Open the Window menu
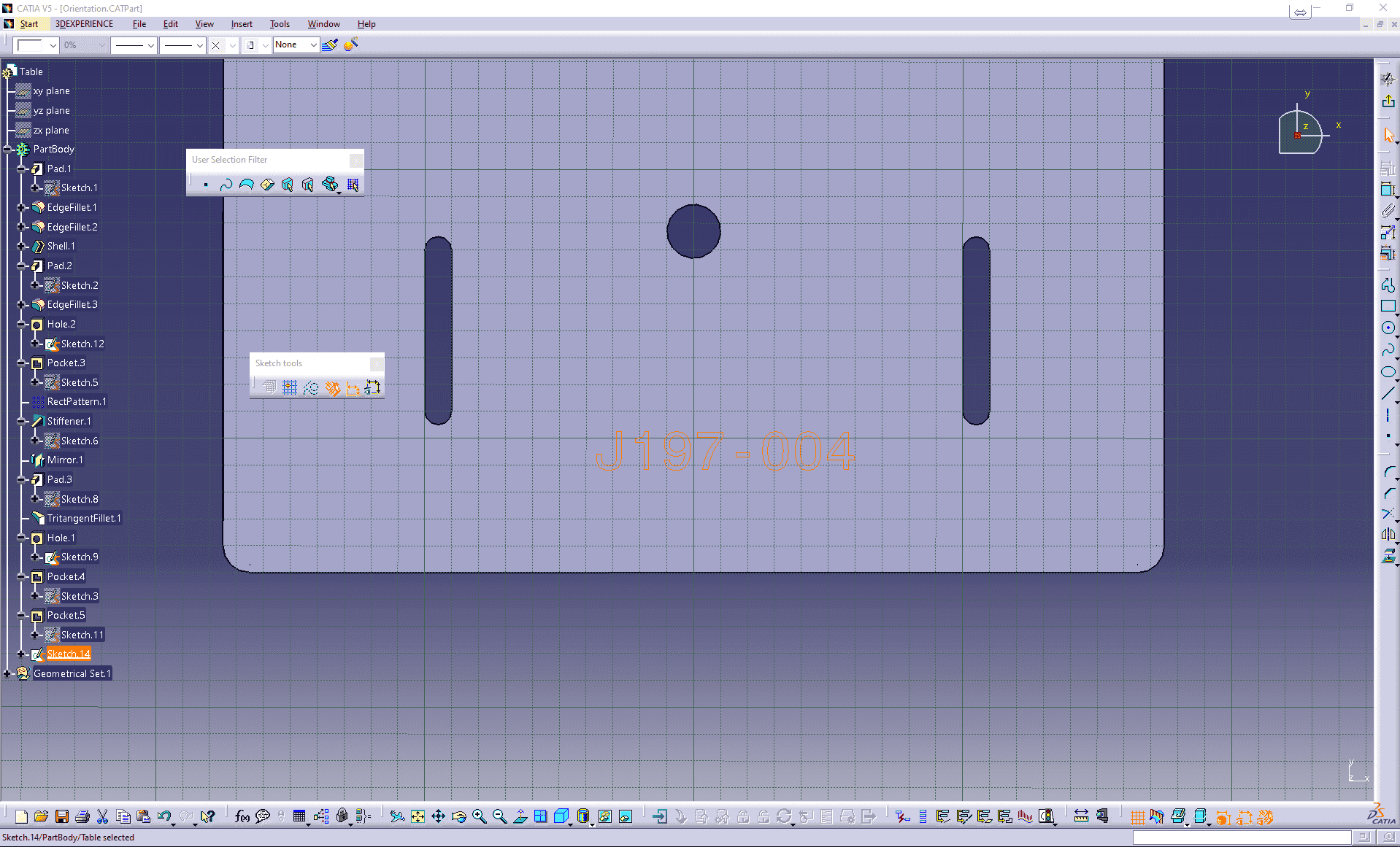This screenshot has width=1400, height=847. [x=323, y=24]
